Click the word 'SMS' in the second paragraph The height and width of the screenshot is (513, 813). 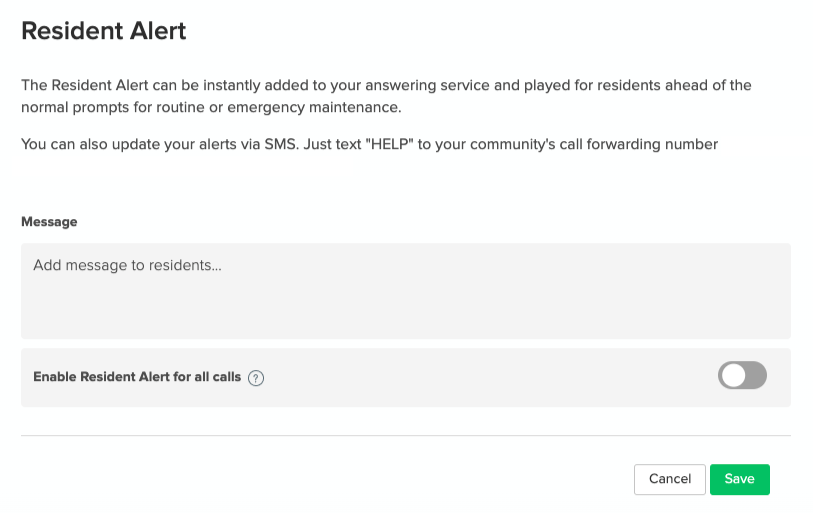281,144
